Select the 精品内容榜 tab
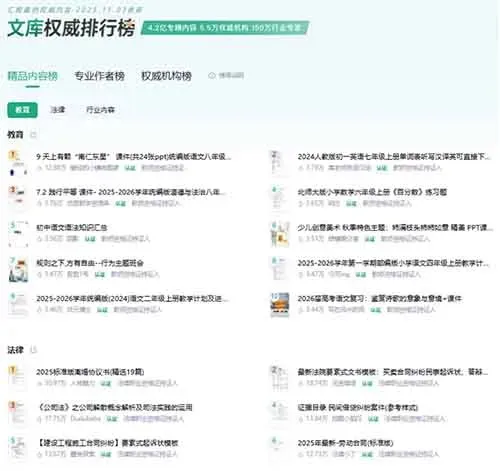 coord(33,76)
